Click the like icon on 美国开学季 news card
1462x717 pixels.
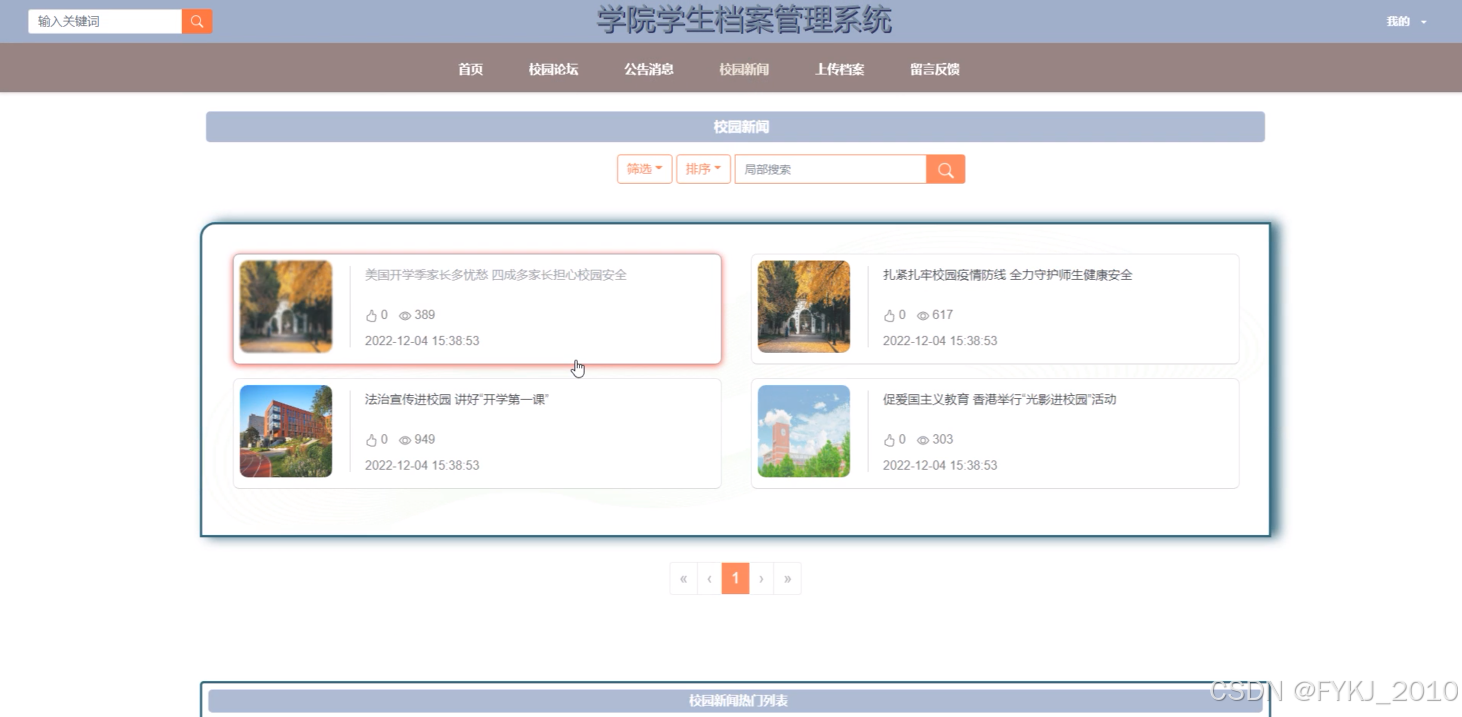point(371,315)
